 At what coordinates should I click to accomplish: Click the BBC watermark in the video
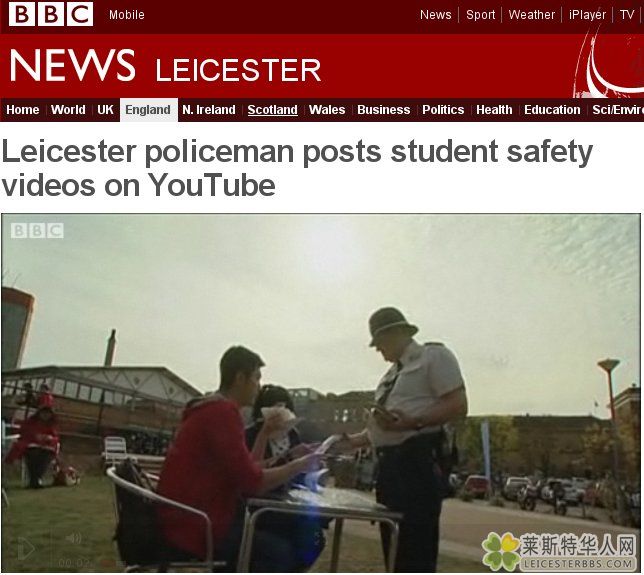point(37,231)
